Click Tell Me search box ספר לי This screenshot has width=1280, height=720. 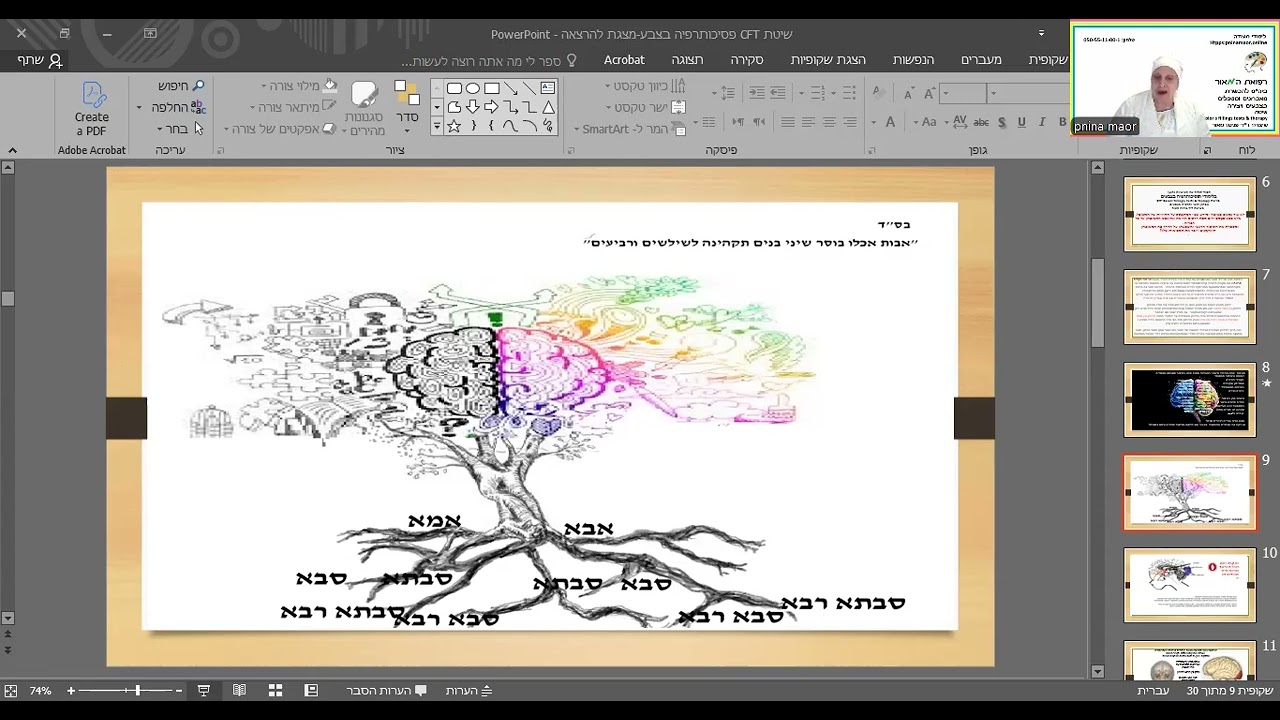(x=490, y=61)
